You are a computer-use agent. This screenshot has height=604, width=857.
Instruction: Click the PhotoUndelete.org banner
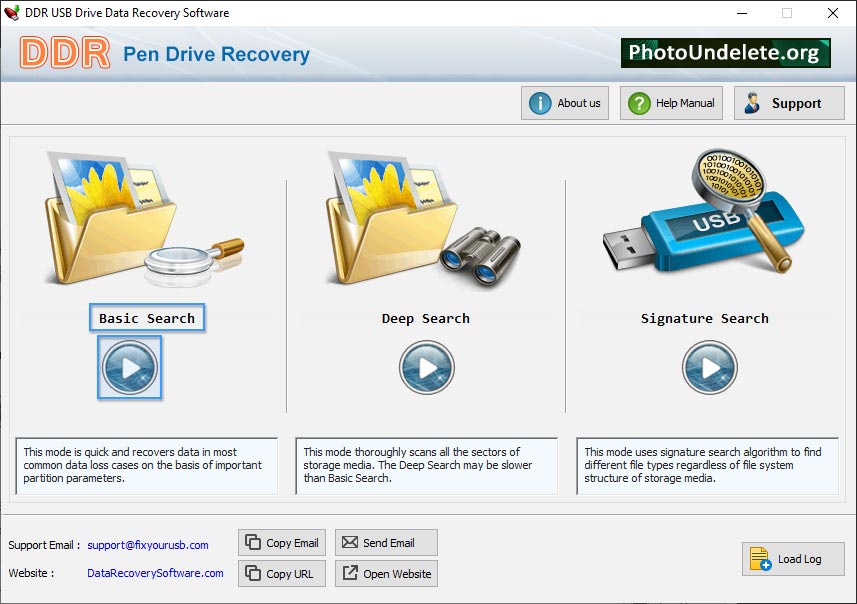726,52
